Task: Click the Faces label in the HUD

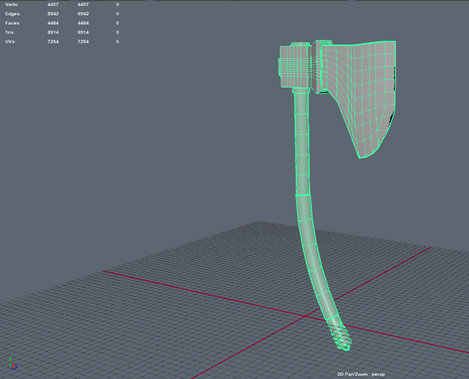Action: click(13, 23)
